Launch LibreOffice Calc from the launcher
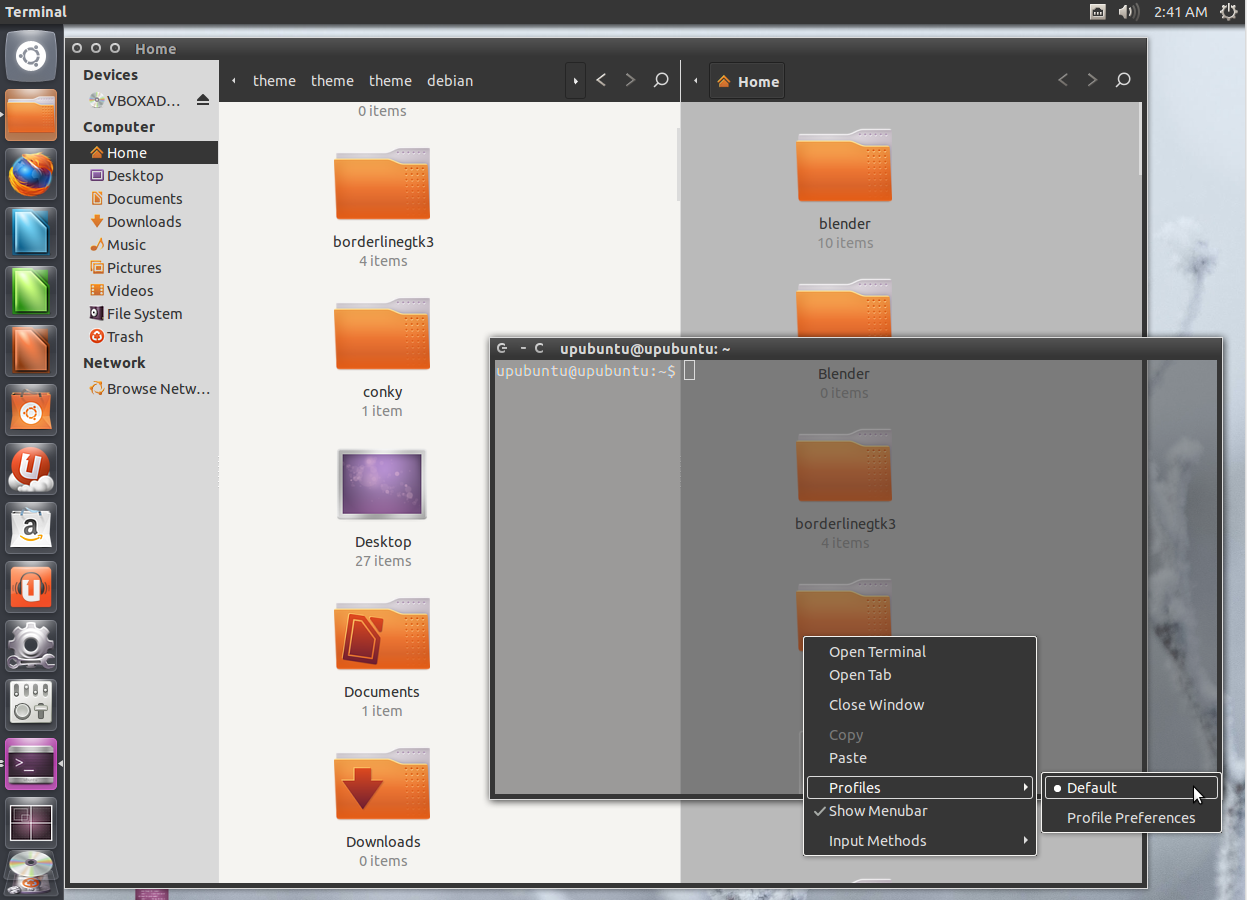 (x=31, y=292)
